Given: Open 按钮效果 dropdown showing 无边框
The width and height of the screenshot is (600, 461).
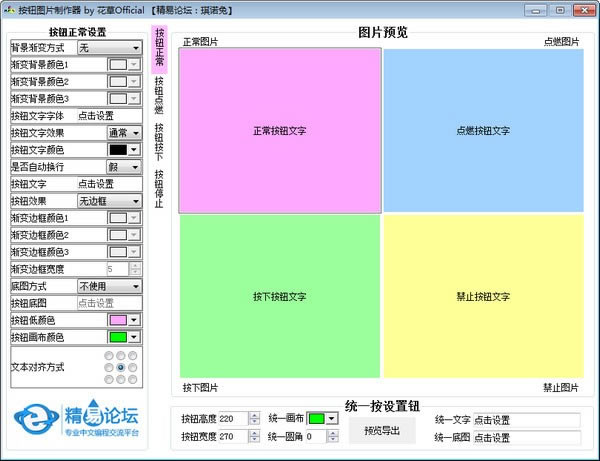Looking at the screenshot, I should (109, 201).
